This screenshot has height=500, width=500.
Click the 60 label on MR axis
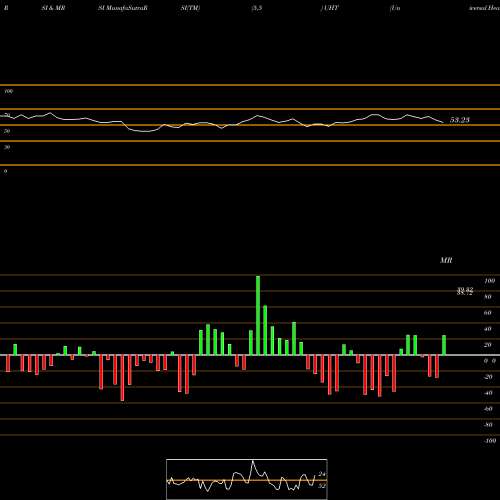click(488, 313)
